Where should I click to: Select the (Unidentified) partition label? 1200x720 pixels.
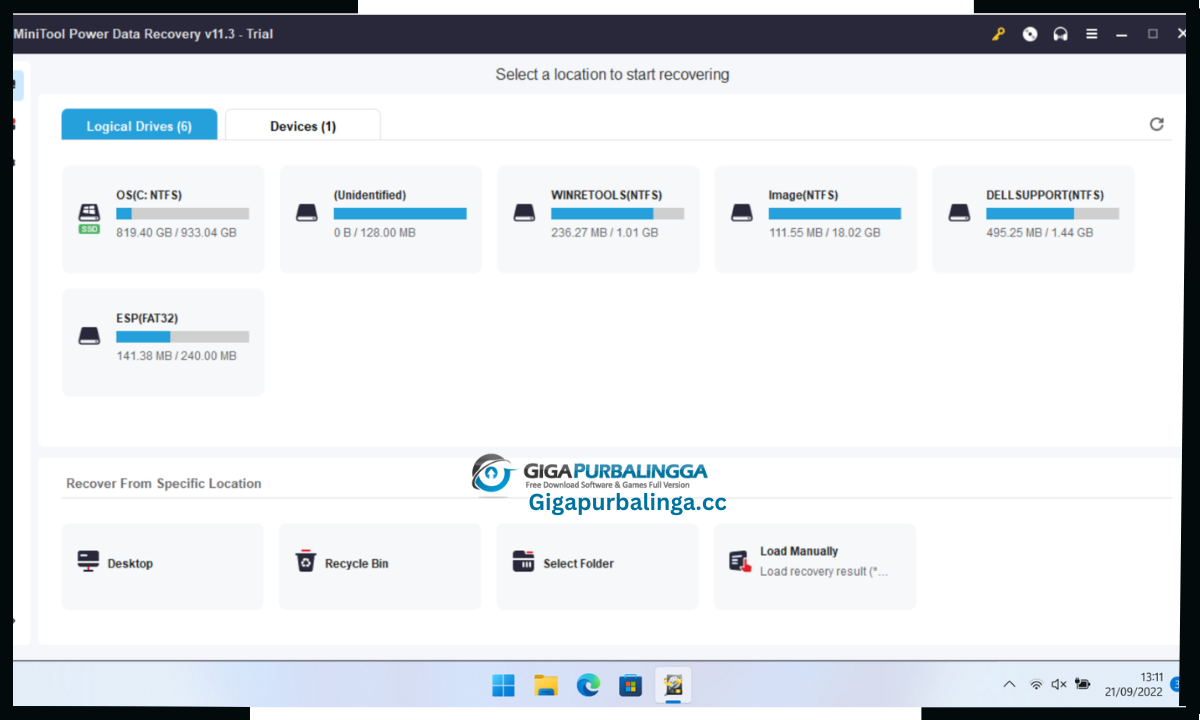(x=370, y=195)
